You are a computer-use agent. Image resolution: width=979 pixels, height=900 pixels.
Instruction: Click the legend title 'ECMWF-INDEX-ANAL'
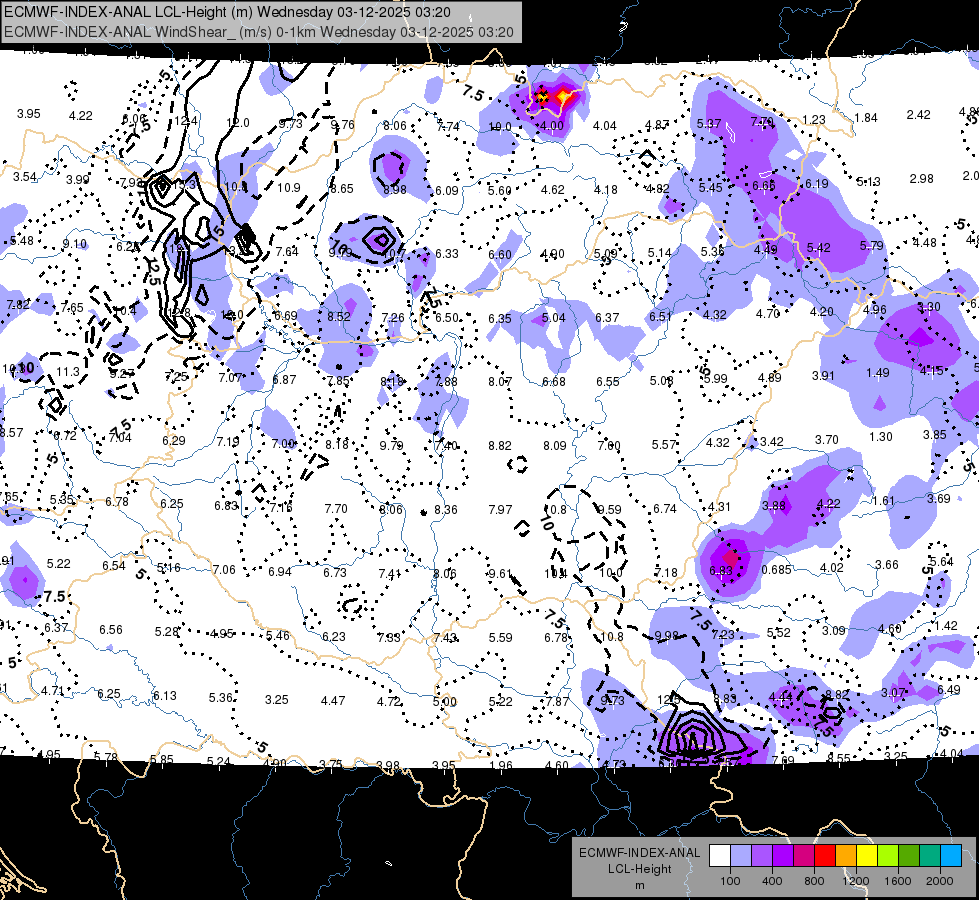tap(639, 853)
